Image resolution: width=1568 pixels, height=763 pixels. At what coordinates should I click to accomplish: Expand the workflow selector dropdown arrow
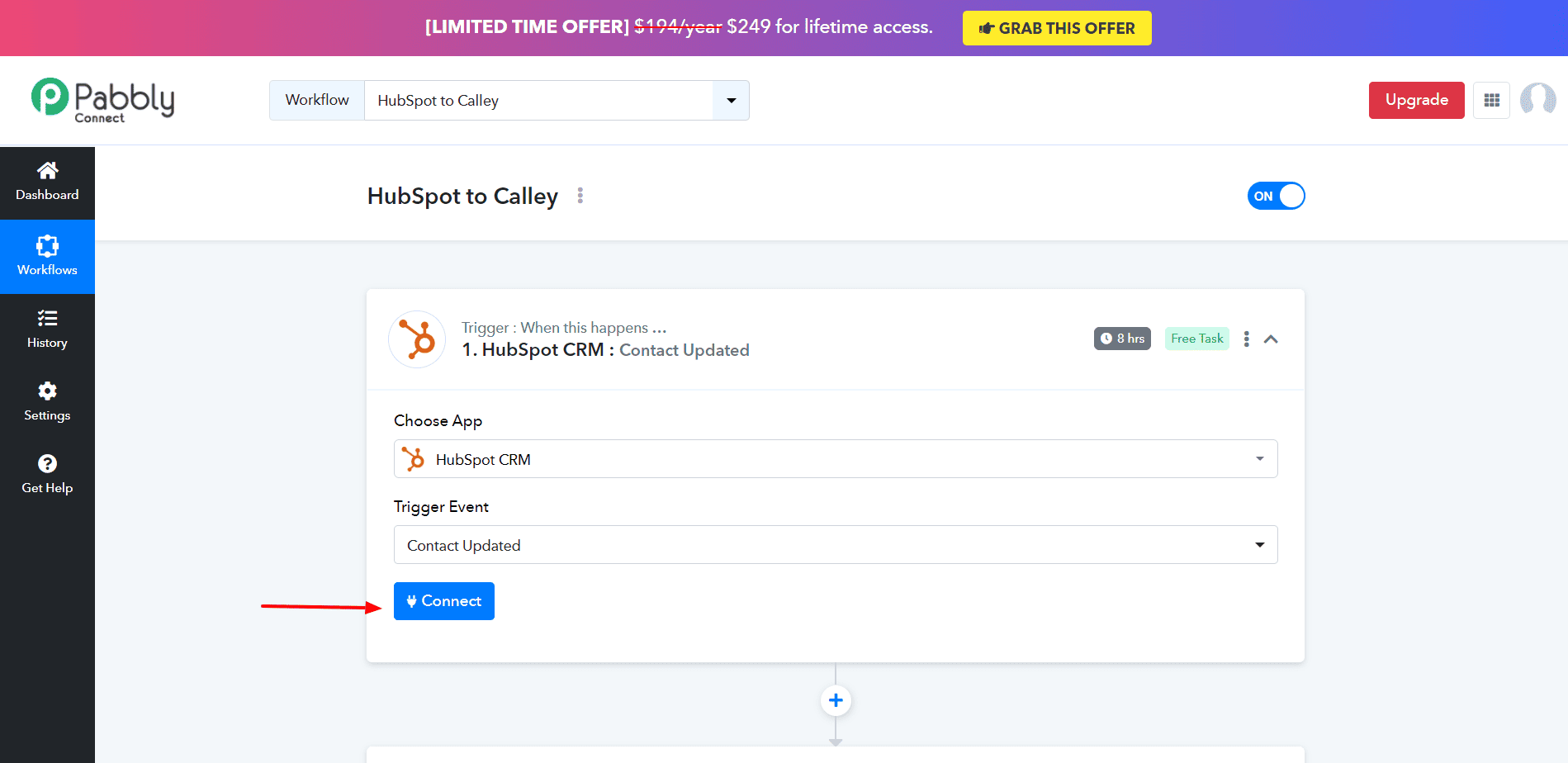(x=731, y=101)
